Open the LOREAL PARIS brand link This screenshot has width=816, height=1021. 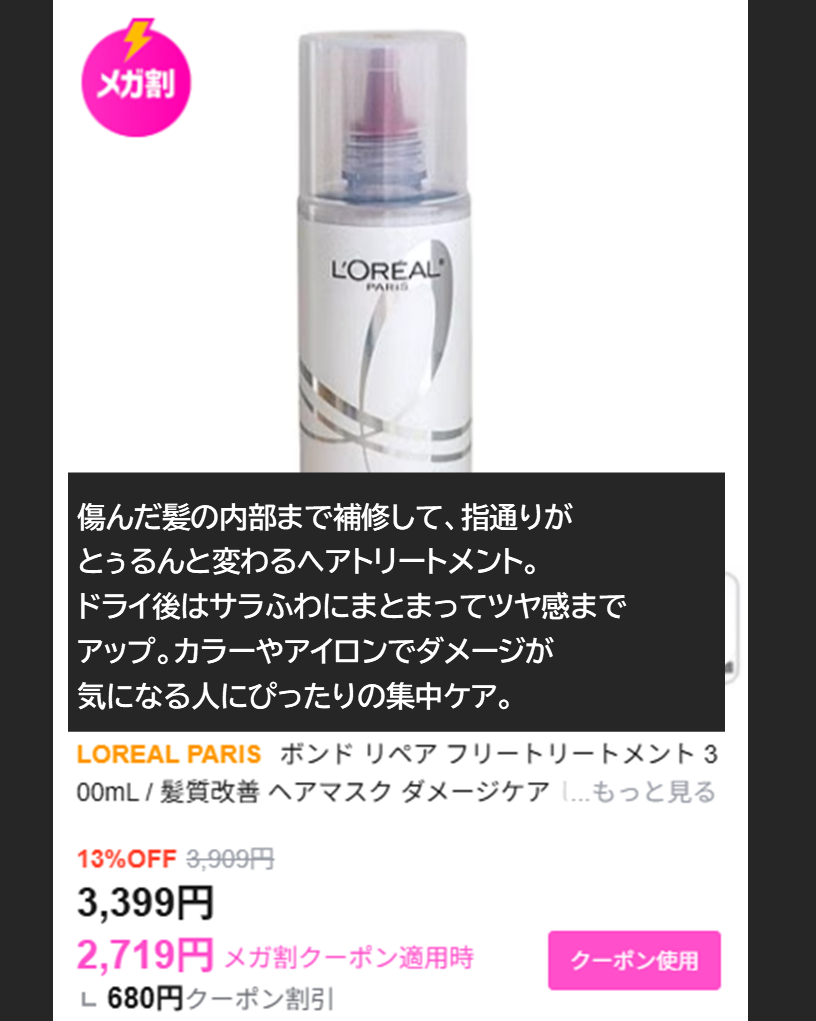169,754
